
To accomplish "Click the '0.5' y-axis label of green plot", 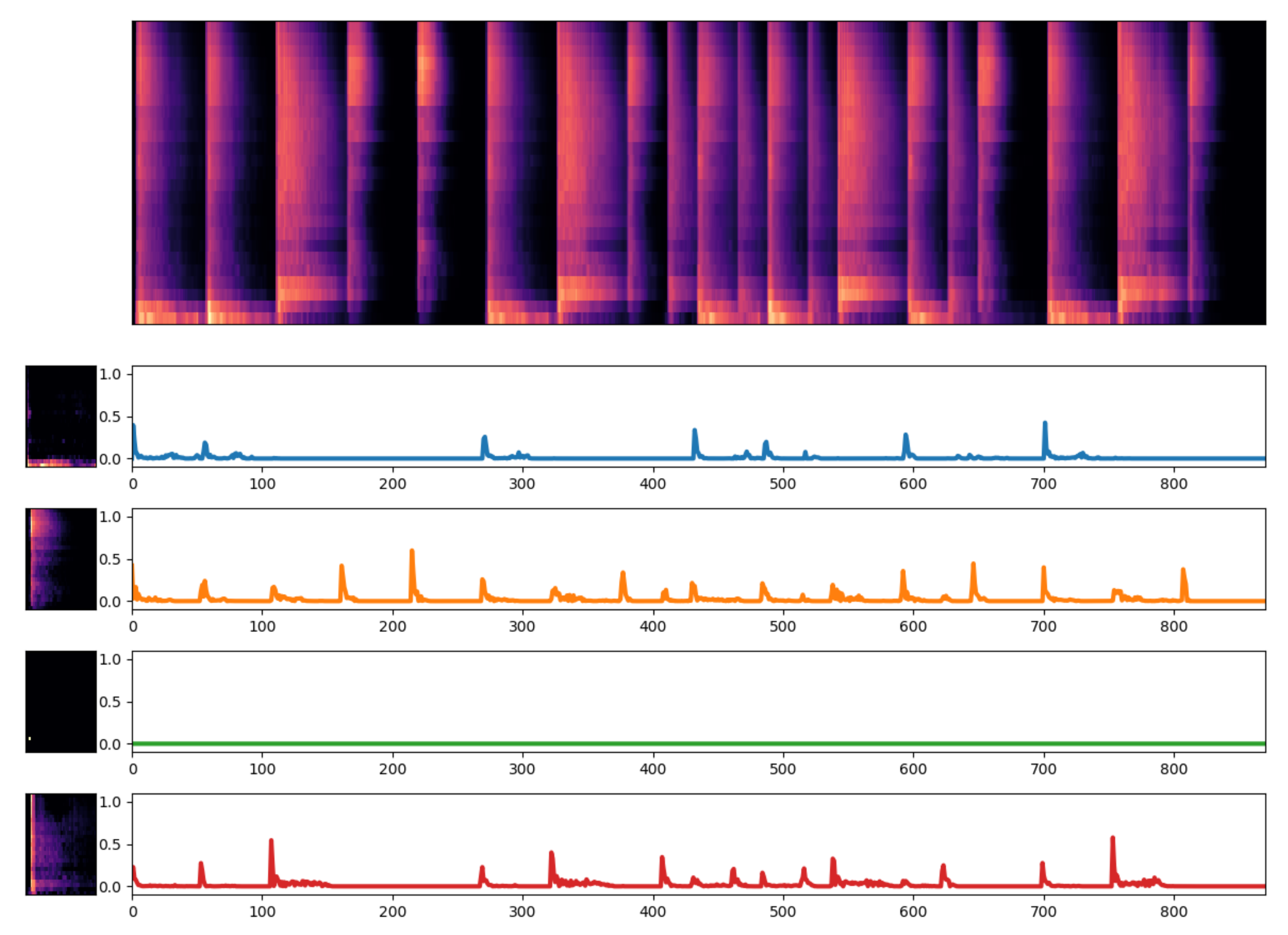I will tap(110, 702).
